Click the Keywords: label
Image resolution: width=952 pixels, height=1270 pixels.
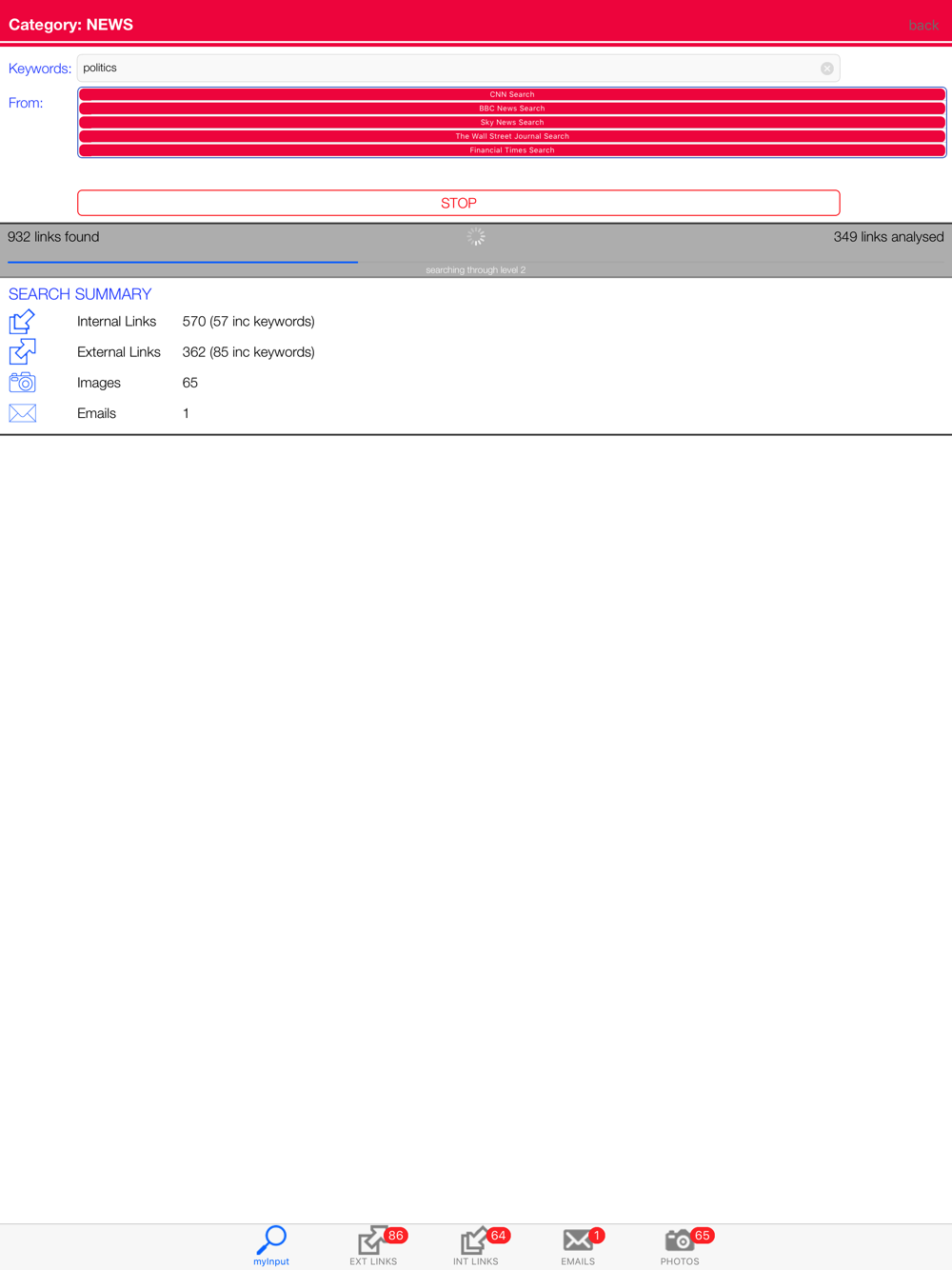tap(40, 69)
